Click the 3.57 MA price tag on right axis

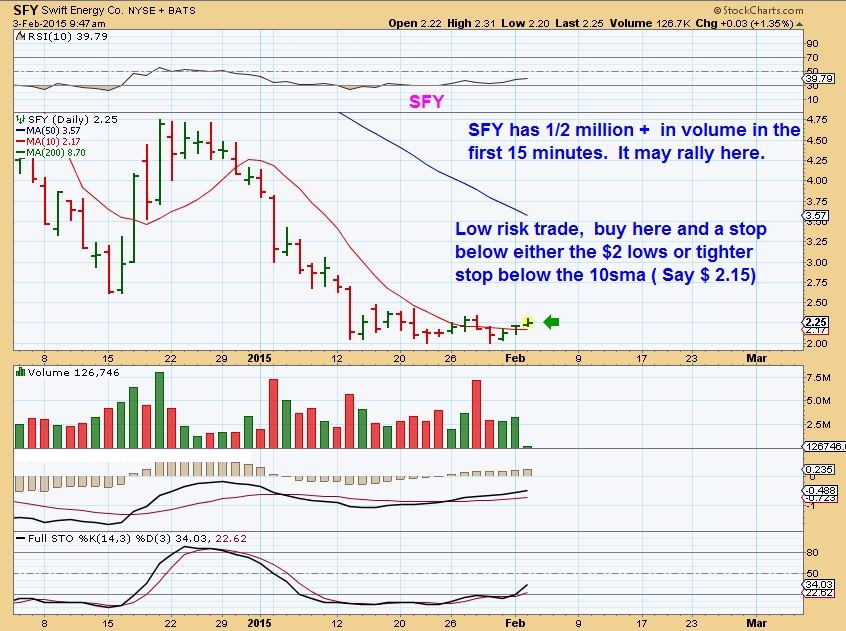[816, 216]
